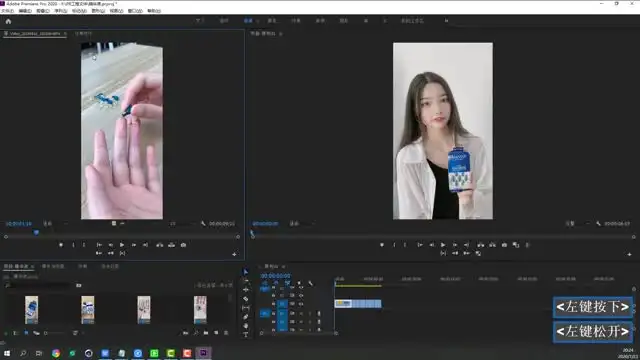Toggle Snap in timeline

276,283
